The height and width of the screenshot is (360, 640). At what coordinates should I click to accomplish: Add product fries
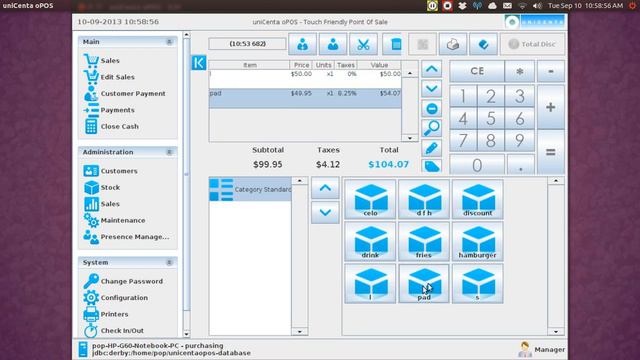[x=424, y=241]
